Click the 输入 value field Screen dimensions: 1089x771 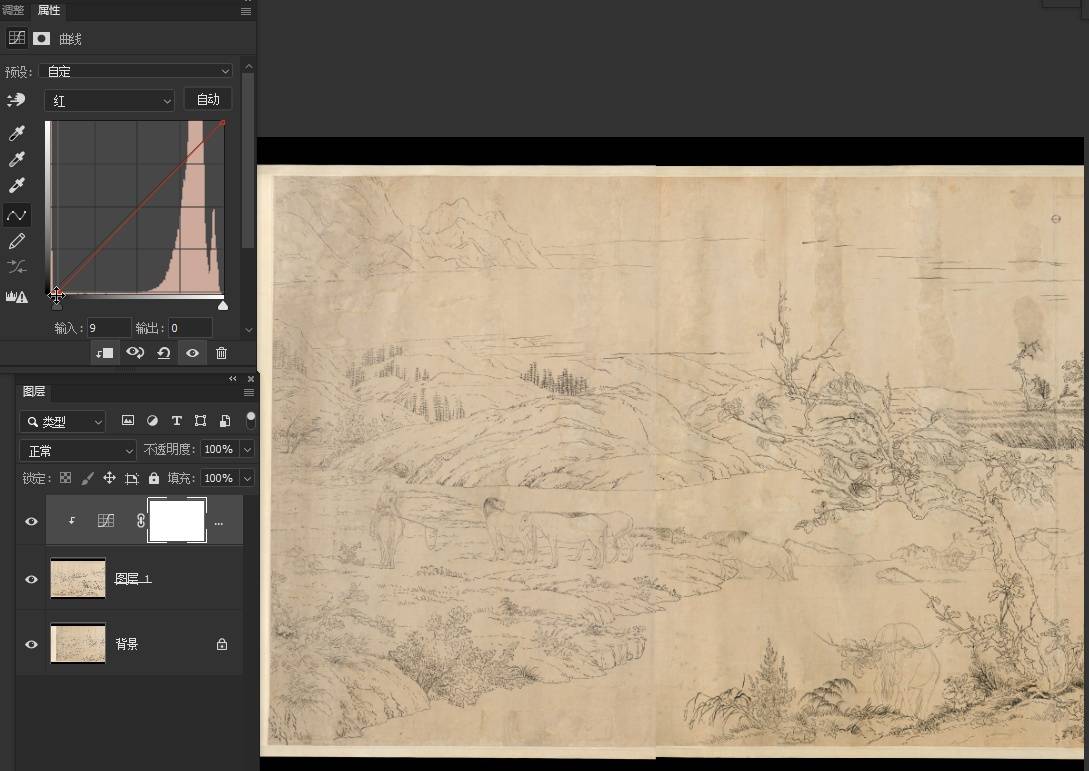(x=109, y=328)
